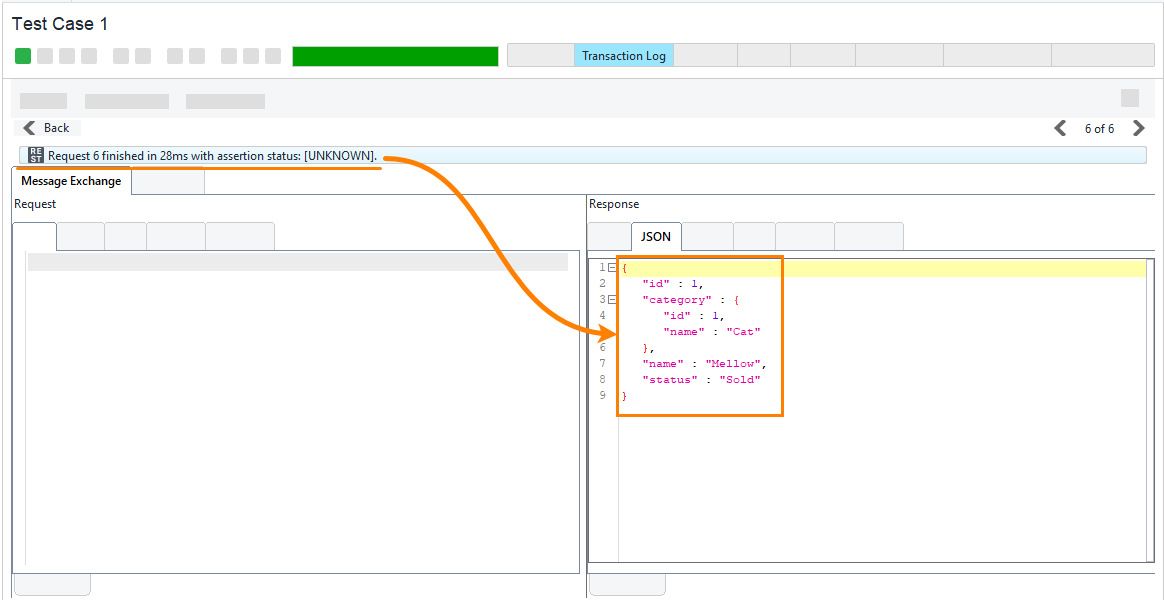The width and height of the screenshot is (1164, 600).
Task: Go to the next request with right chevron
Action: pyautogui.click(x=1138, y=128)
